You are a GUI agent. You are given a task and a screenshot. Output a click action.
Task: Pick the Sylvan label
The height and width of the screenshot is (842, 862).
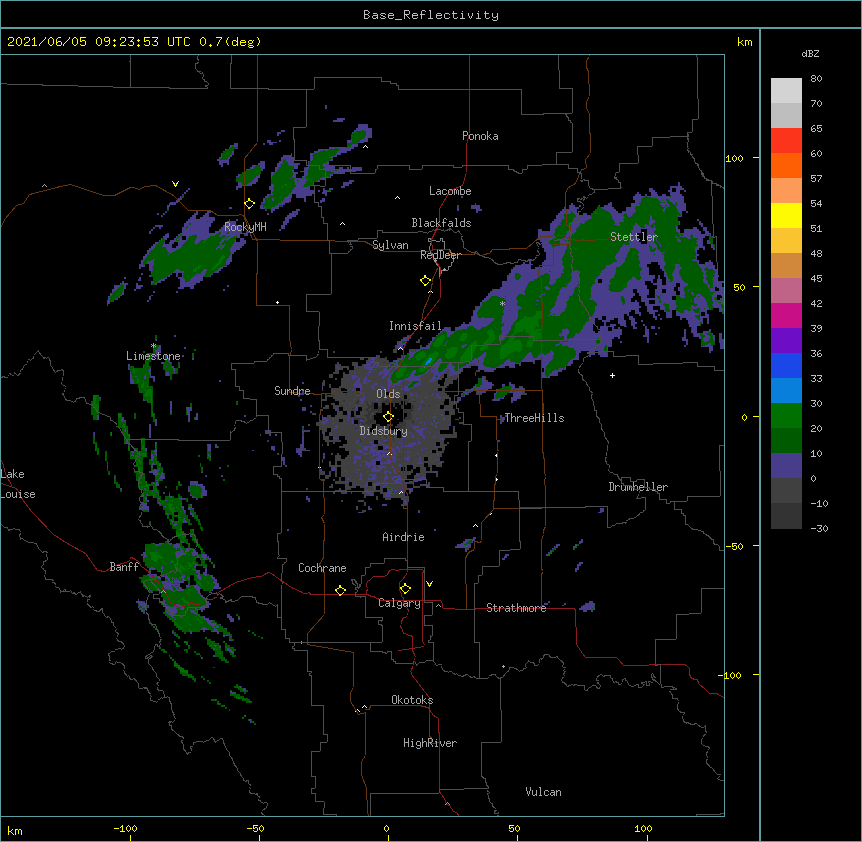point(390,245)
